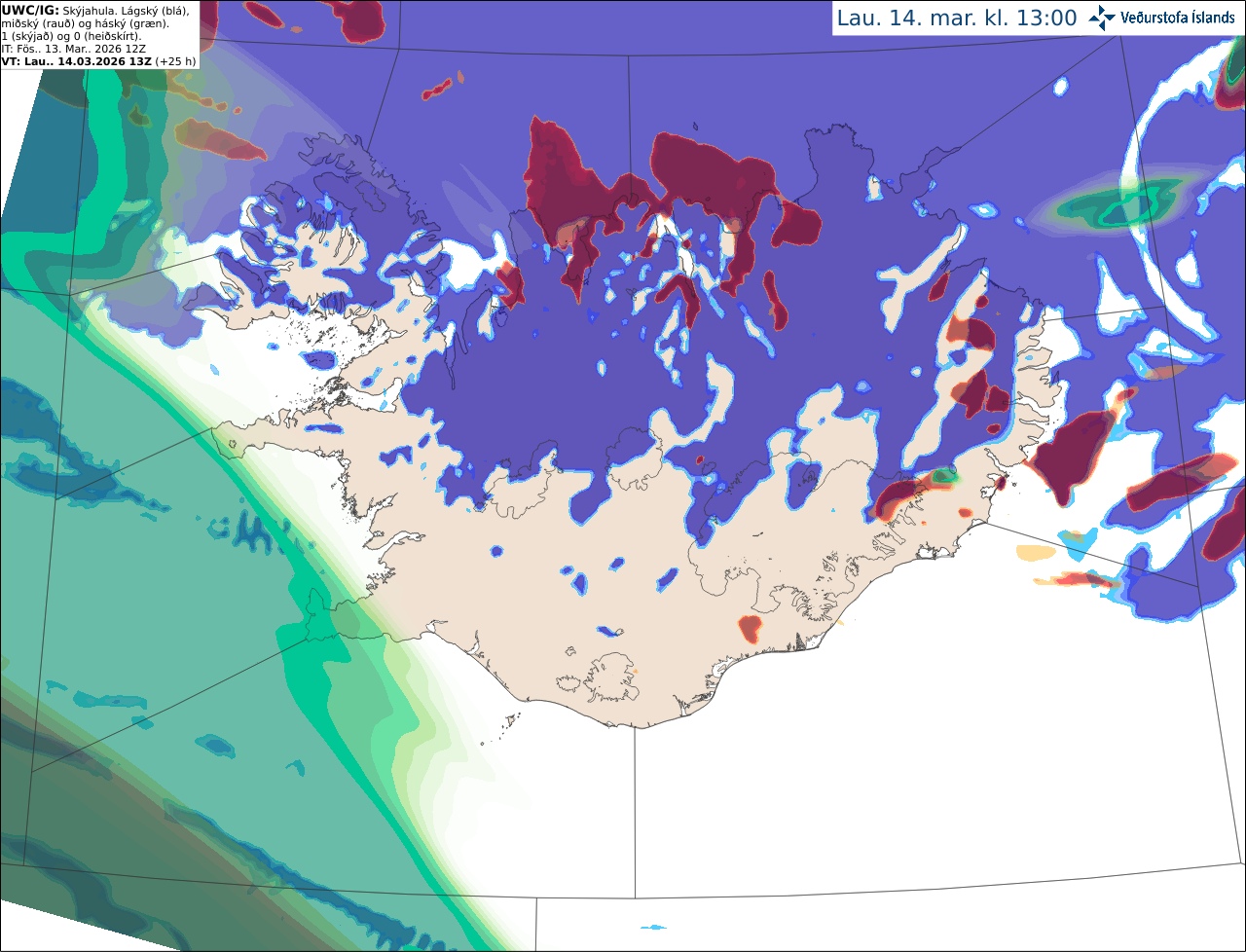
Task: Click the "Veðurstofa Íslands" wordmark text
Action: point(1178,18)
